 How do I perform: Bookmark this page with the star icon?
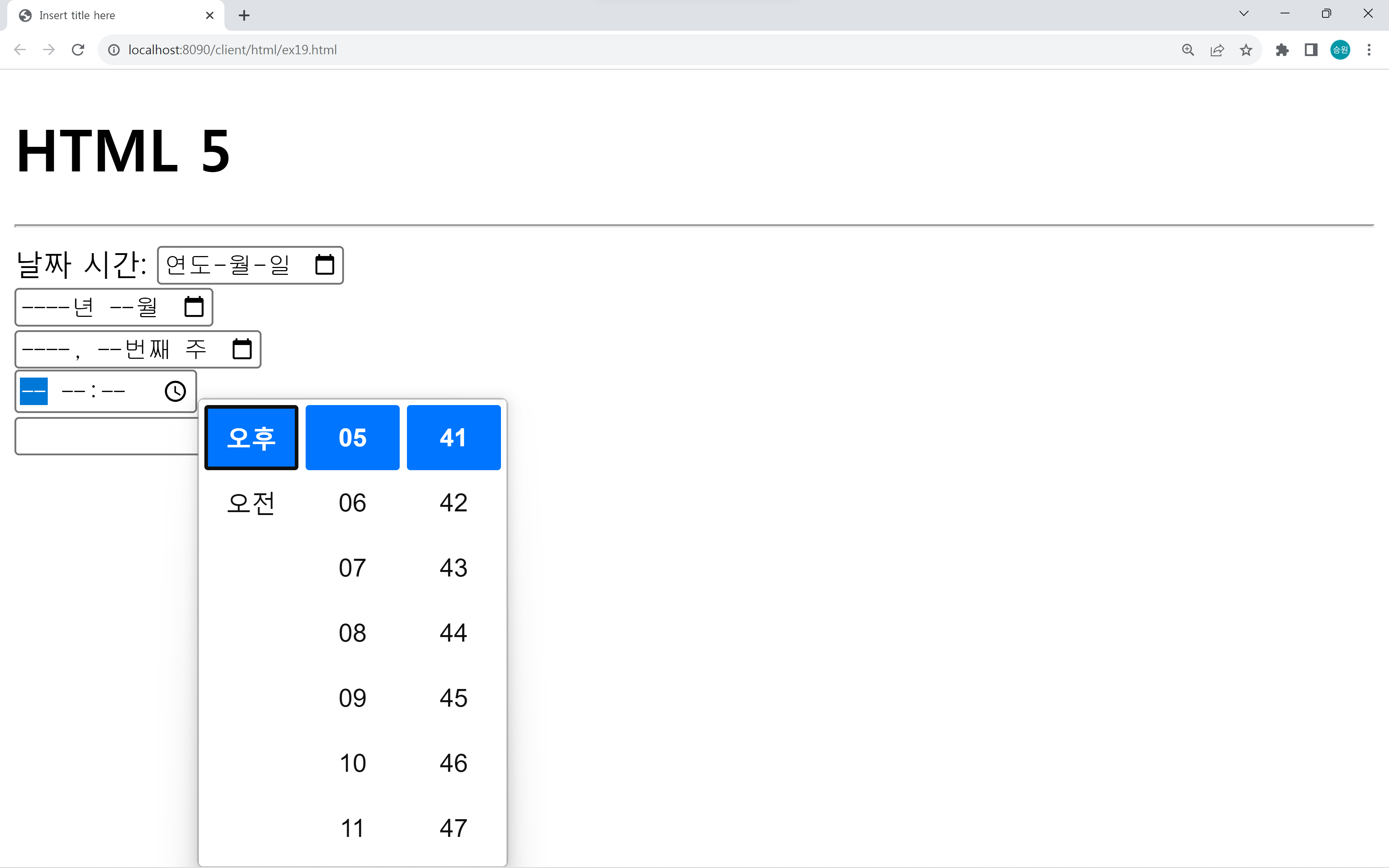coord(1245,50)
